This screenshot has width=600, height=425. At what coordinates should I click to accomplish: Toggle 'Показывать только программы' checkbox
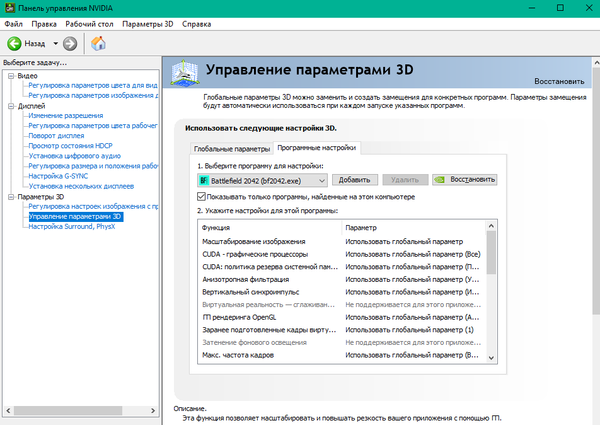201,197
